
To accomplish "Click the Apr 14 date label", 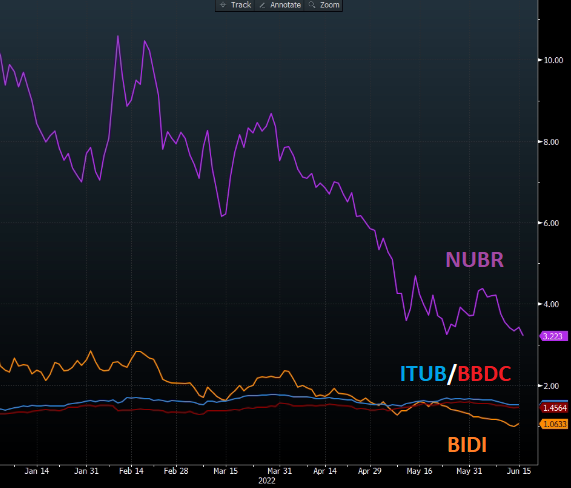I will pos(325,471).
